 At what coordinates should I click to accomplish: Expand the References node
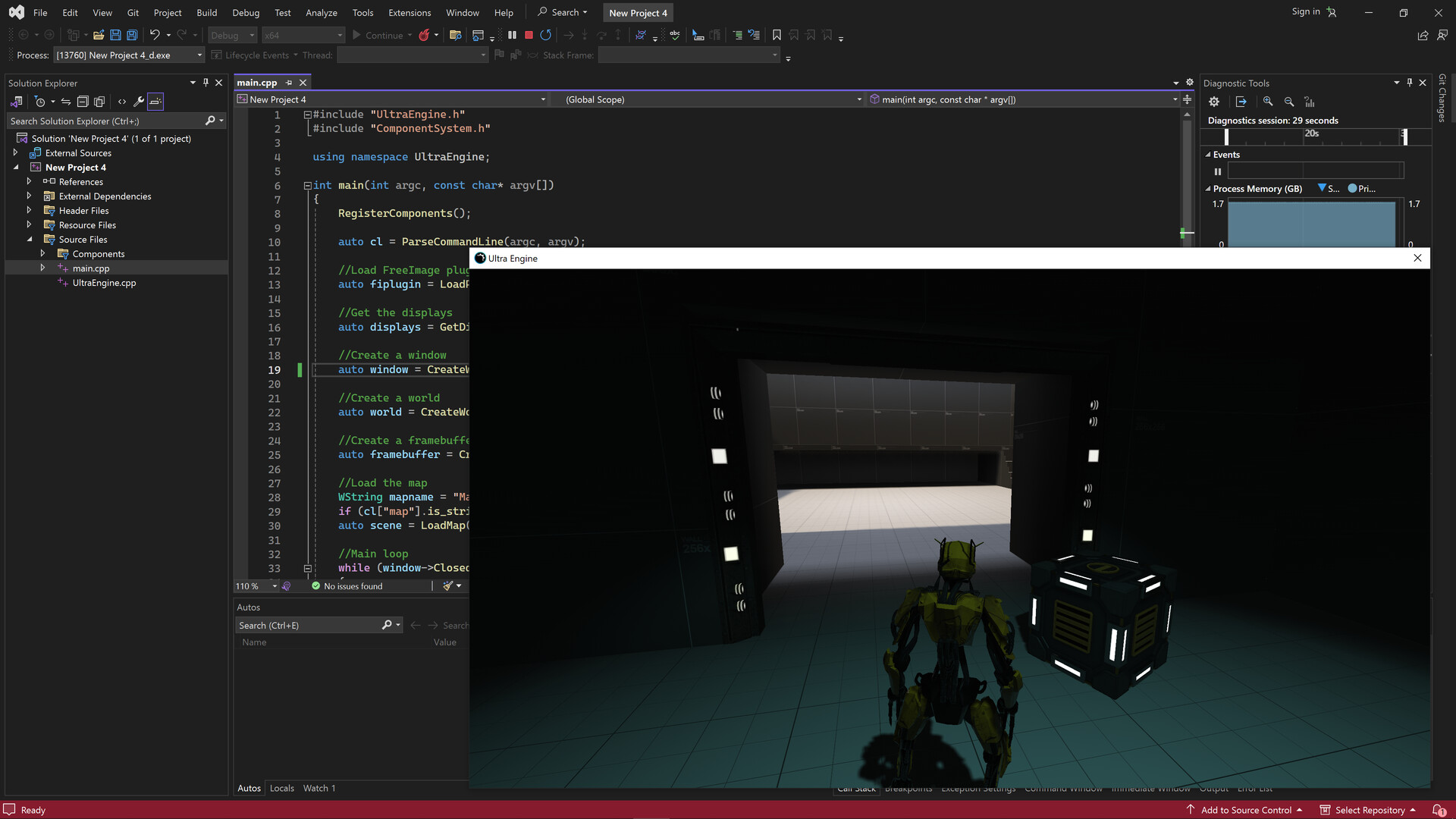(30, 181)
